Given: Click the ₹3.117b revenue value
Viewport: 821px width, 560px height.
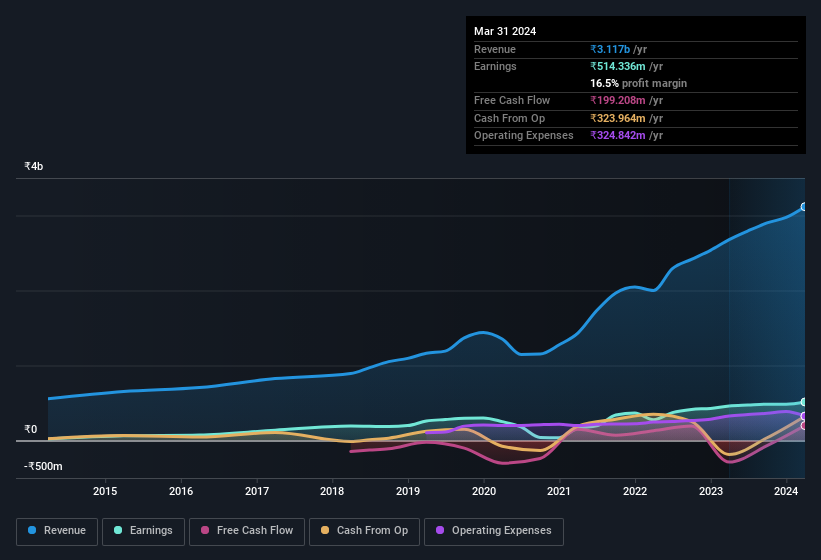Looking at the screenshot, I should [x=610, y=49].
